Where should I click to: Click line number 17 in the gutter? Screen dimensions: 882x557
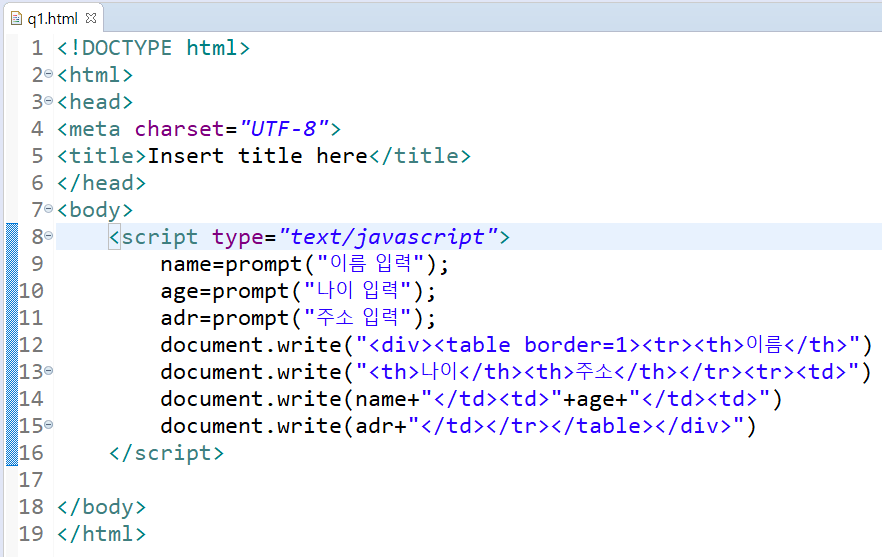[31, 480]
